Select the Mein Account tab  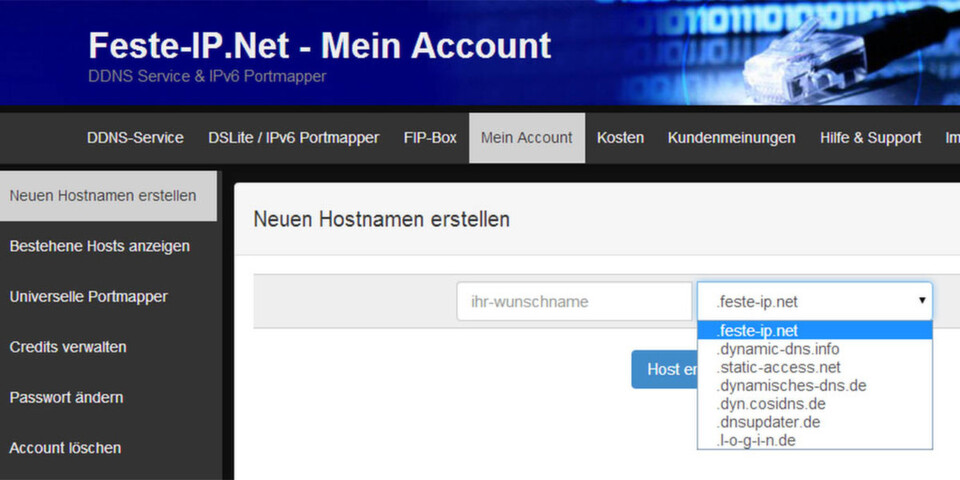coord(527,138)
